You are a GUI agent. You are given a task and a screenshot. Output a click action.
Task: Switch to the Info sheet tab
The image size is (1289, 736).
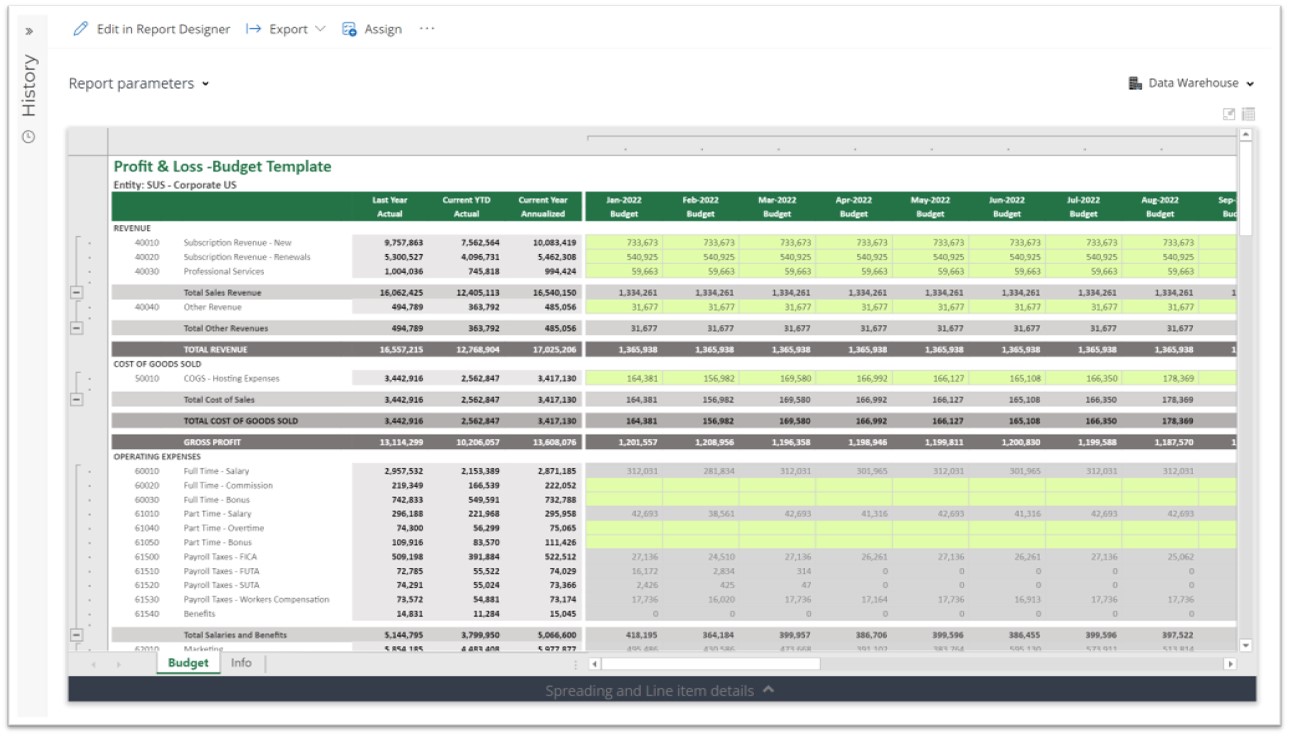tap(241, 663)
